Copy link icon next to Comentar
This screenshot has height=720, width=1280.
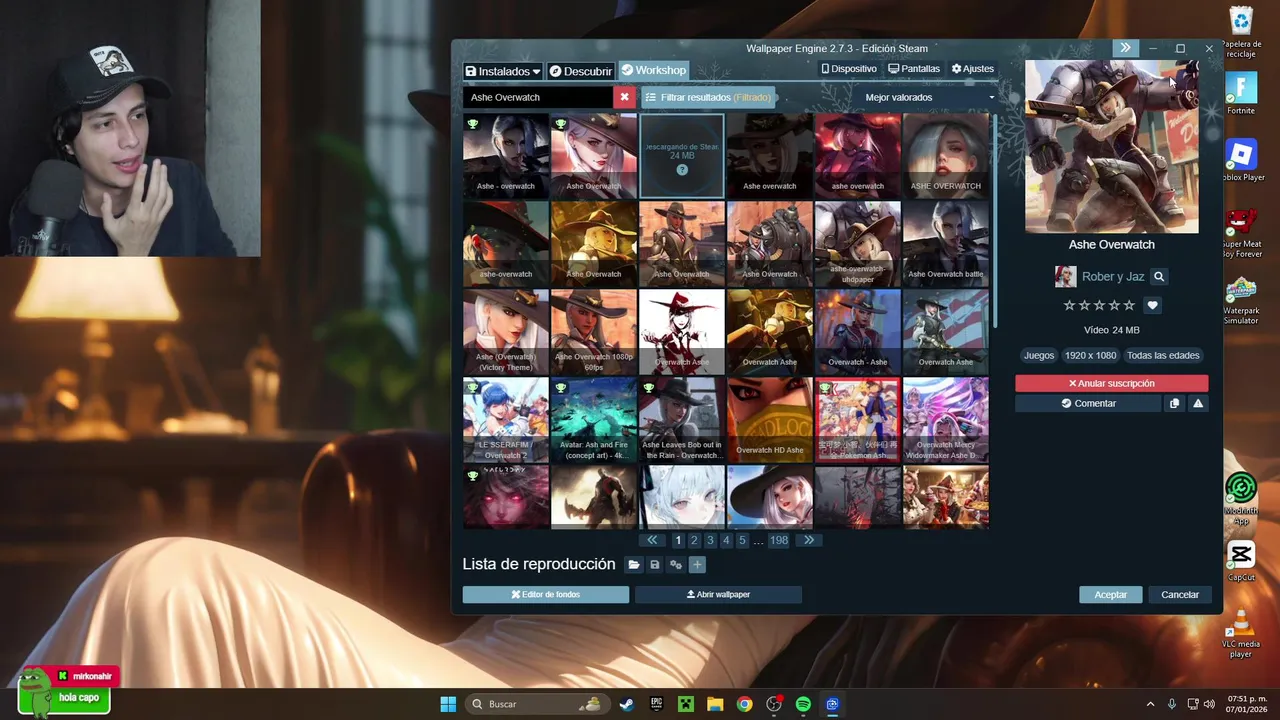1174,403
